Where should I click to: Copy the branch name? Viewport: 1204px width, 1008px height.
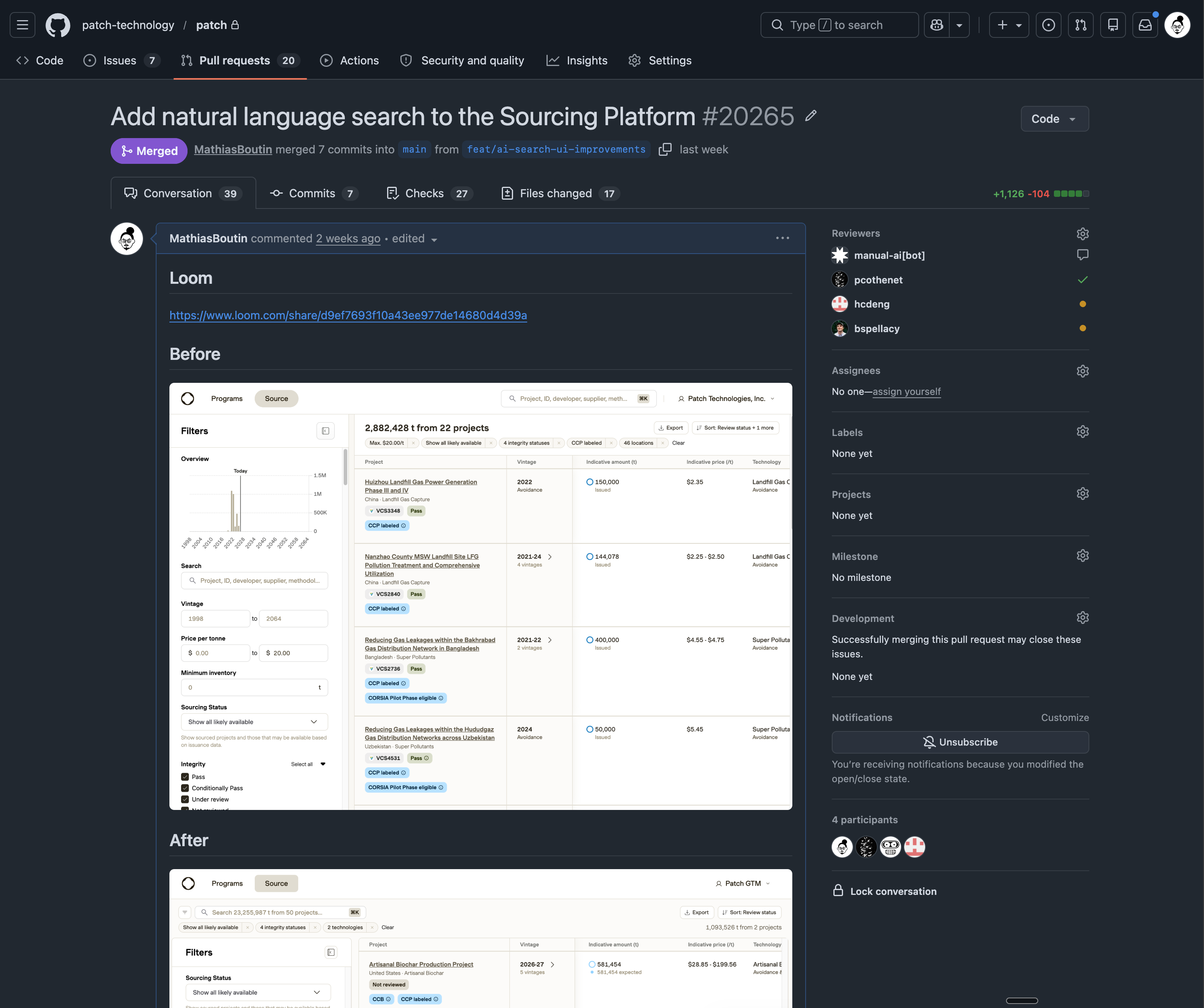[x=665, y=150]
